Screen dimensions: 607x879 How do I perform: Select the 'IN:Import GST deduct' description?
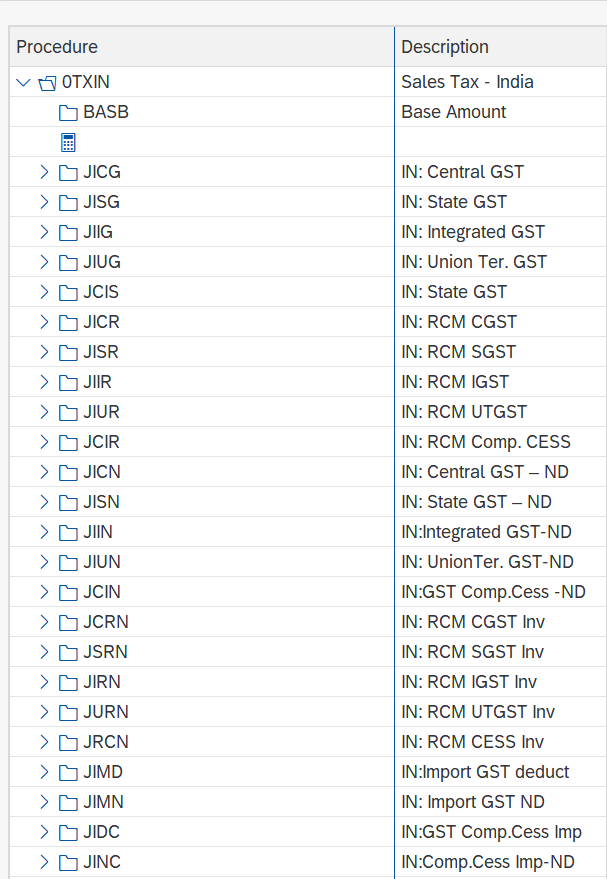pyautogui.click(x=485, y=772)
